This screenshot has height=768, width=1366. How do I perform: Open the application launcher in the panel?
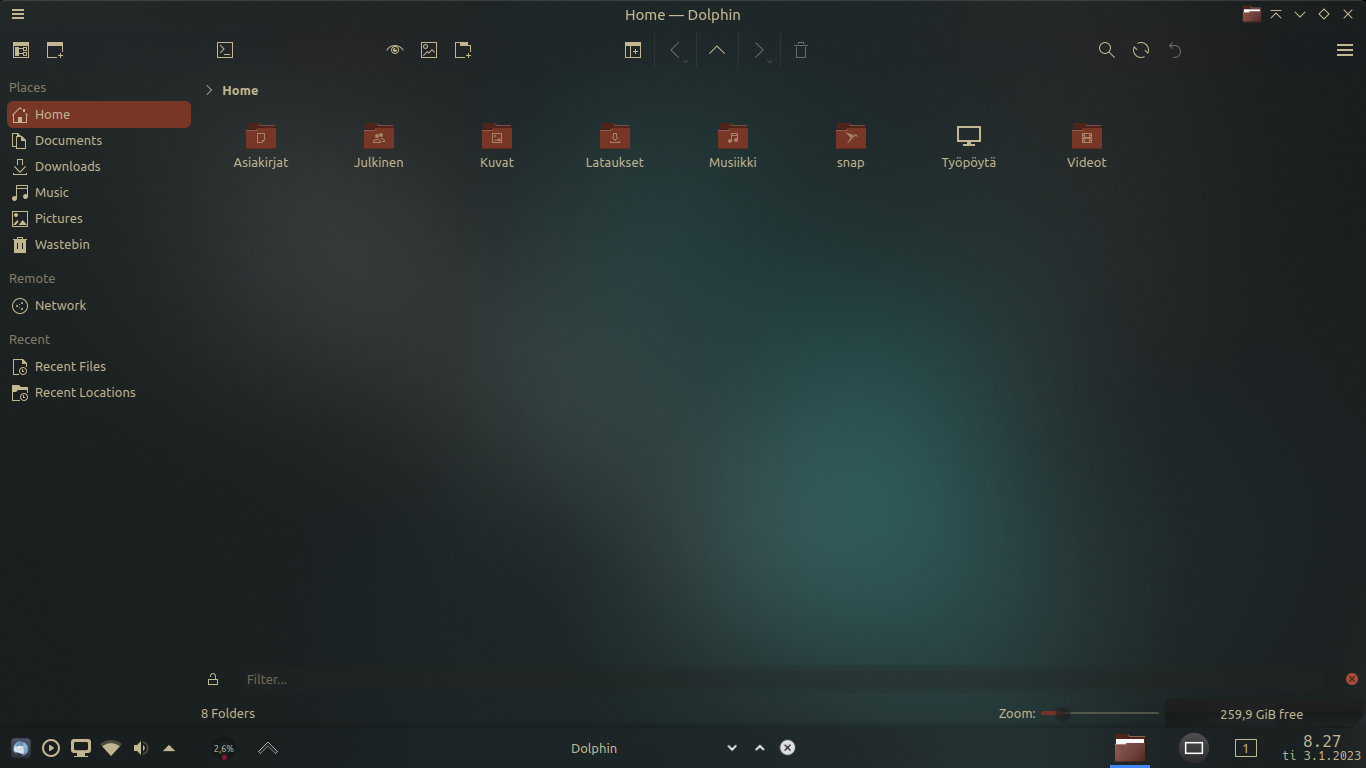(x=21, y=748)
